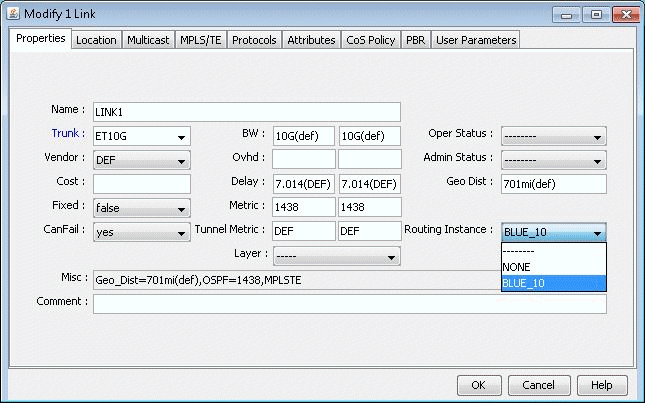
Task: Click the first Tunnel Metric DEF field
Action: [x=304, y=231]
